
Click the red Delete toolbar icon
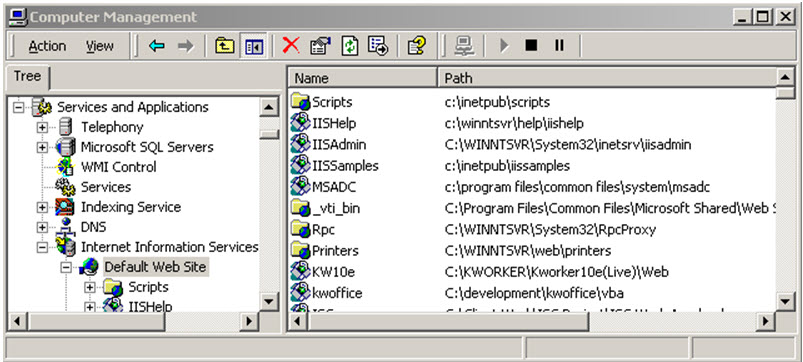click(291, 46)
